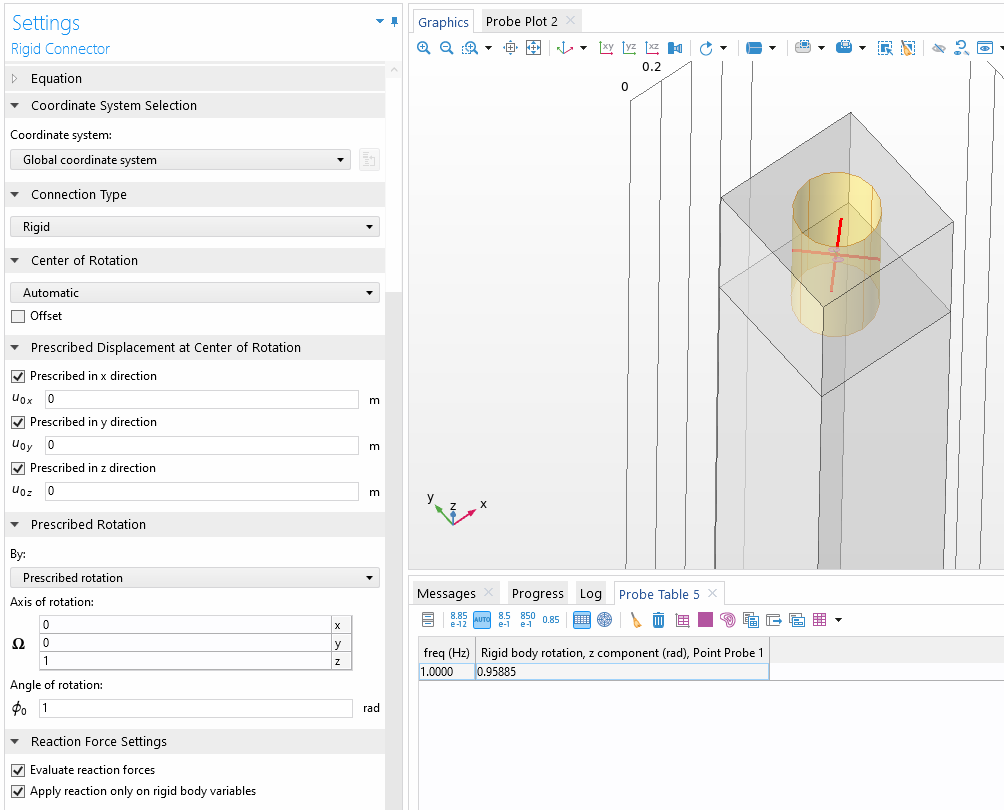Click the purple table surface swatch
Viewport: 1004px width, 810px height.
tap(705, 620)
